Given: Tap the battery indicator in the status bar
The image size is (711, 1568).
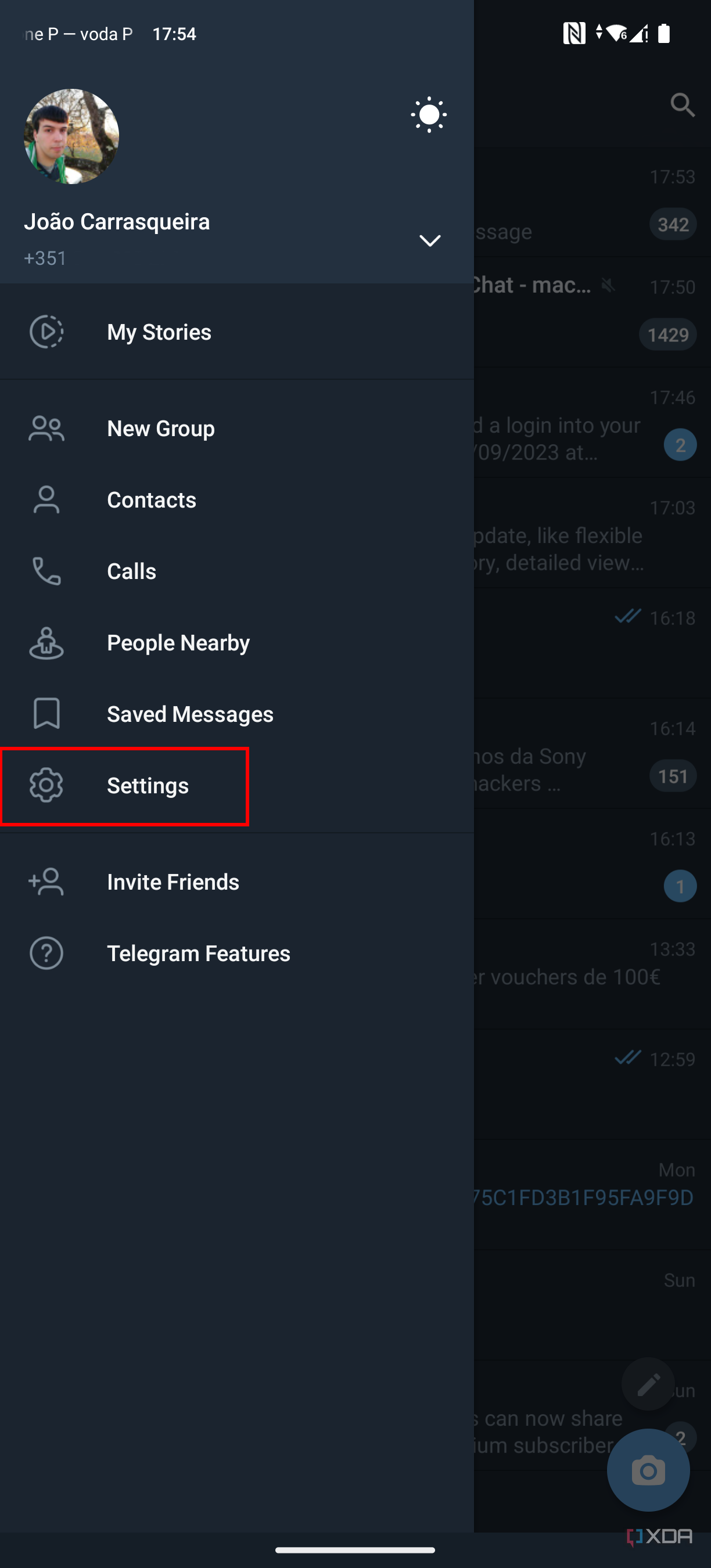Looking at the screenshot, I should pyautogui.click(x=663, y=34).
